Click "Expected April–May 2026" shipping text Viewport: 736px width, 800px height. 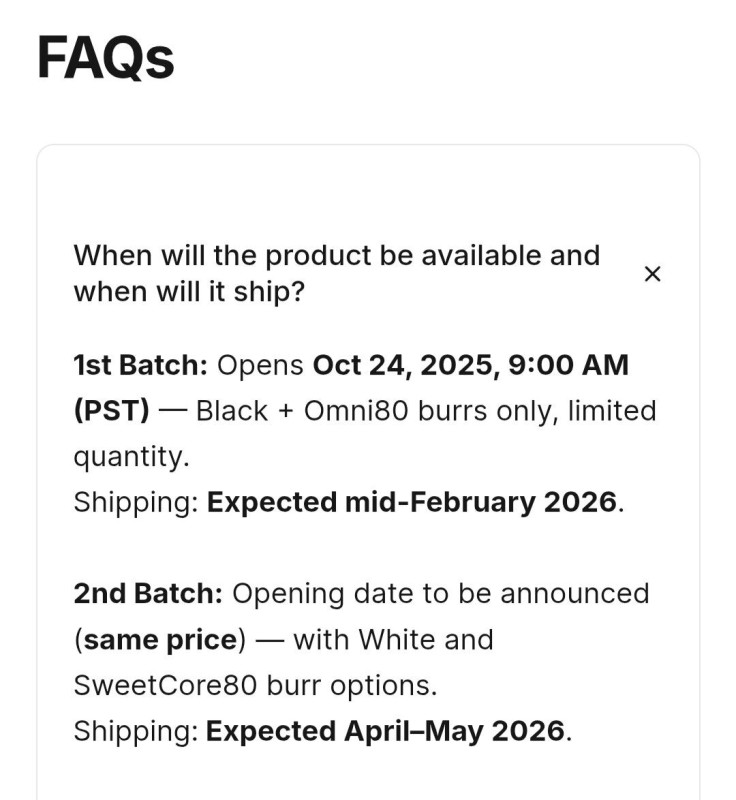click(x=385, y=731)
